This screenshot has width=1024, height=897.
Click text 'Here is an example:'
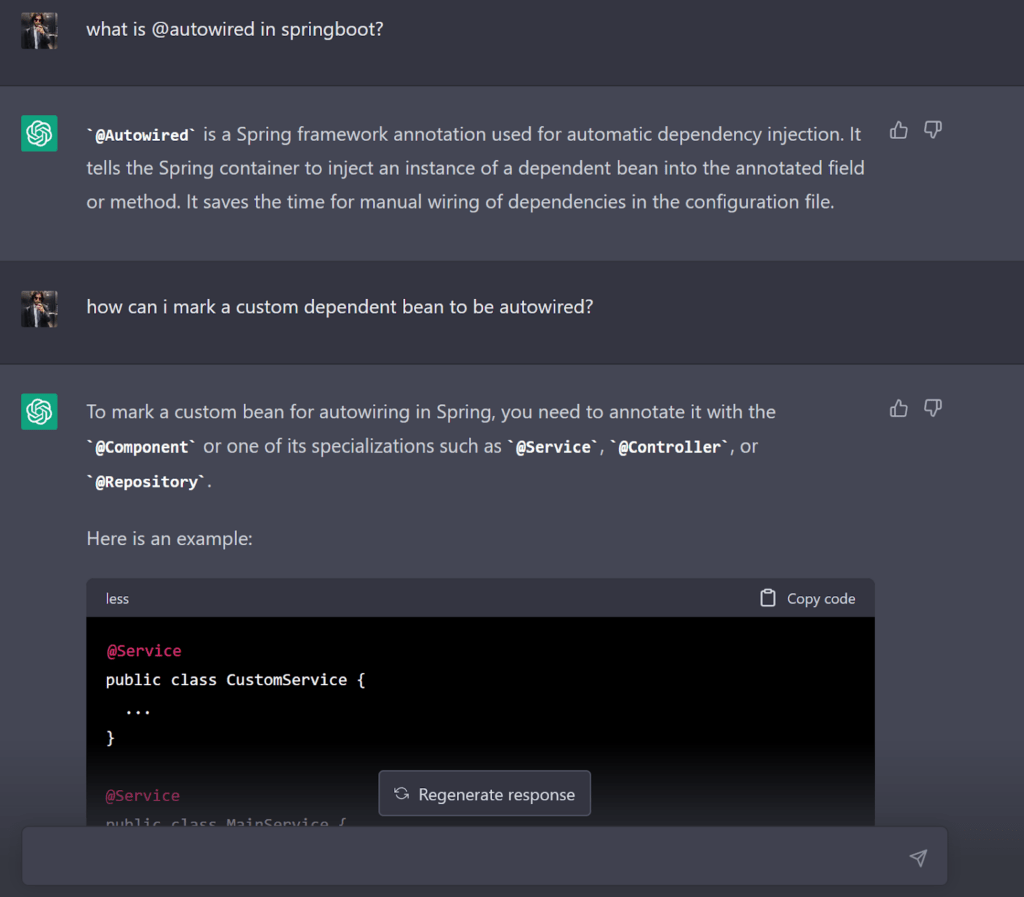pyautogui.click(x=169, y=539)
